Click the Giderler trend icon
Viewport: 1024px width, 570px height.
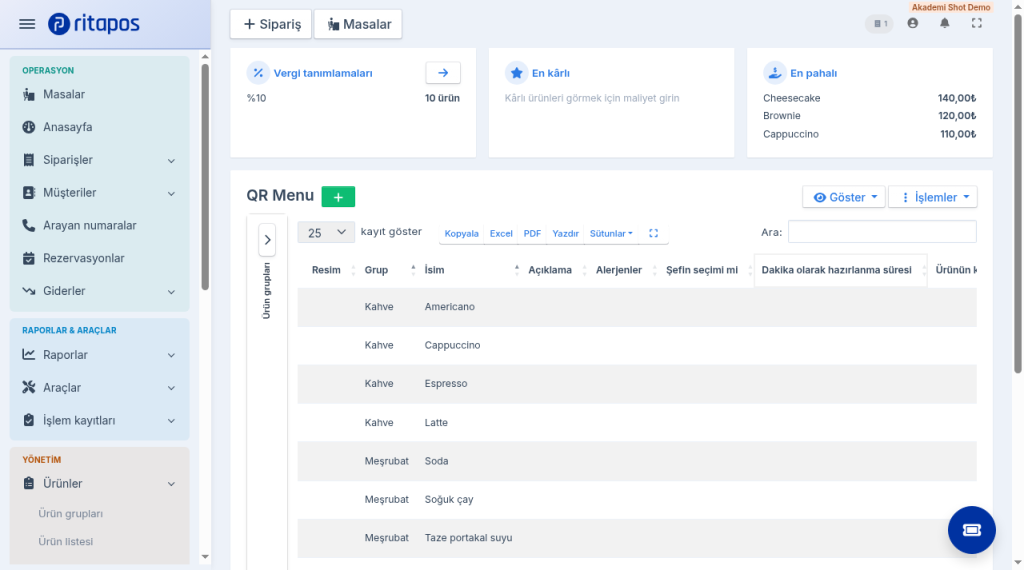pyautogui.click(x=29, y=291)
